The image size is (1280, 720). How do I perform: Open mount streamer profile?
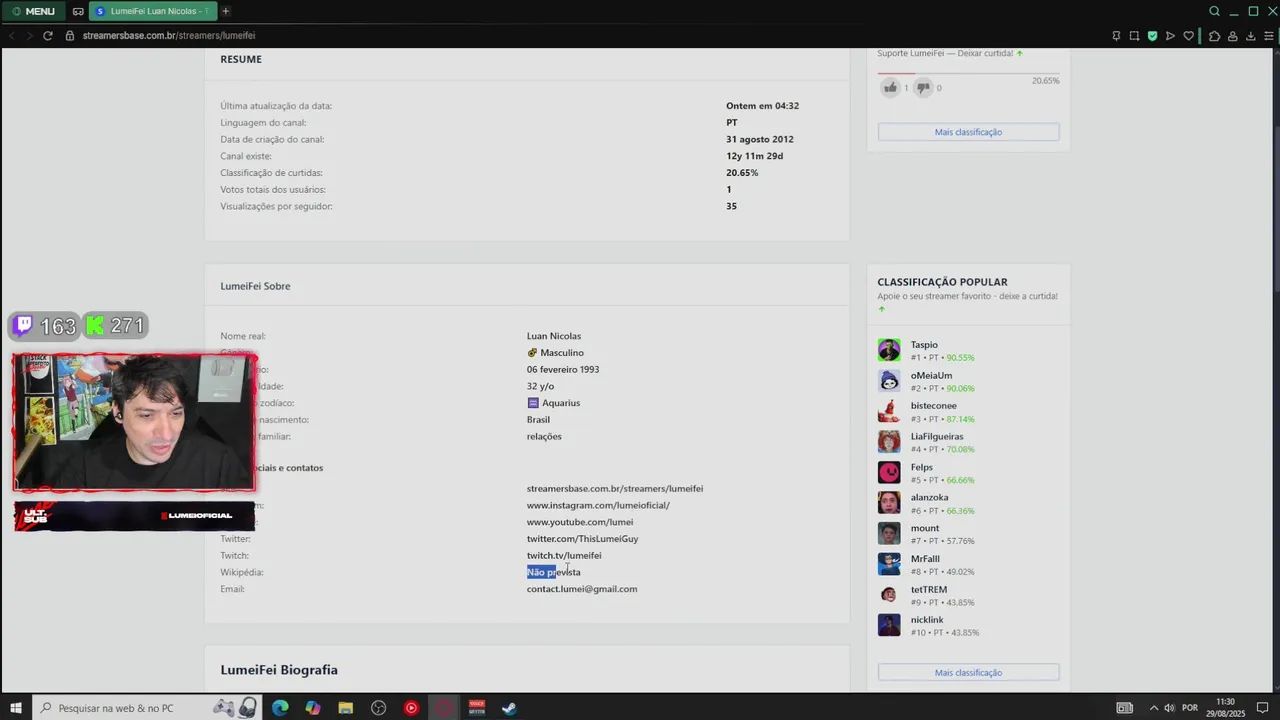click(x=925, y=528)
